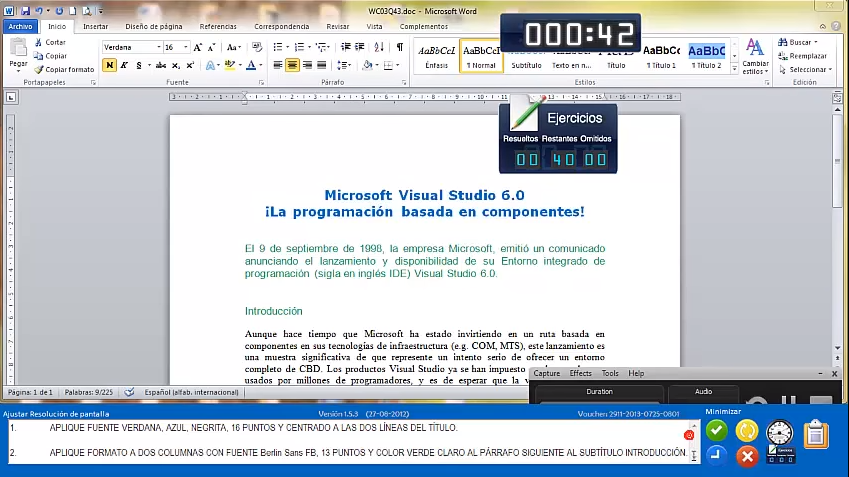849x477 pixels.
Task: Click the Pegar (paste) clipboard icon
Action: (x=18, y=48)
